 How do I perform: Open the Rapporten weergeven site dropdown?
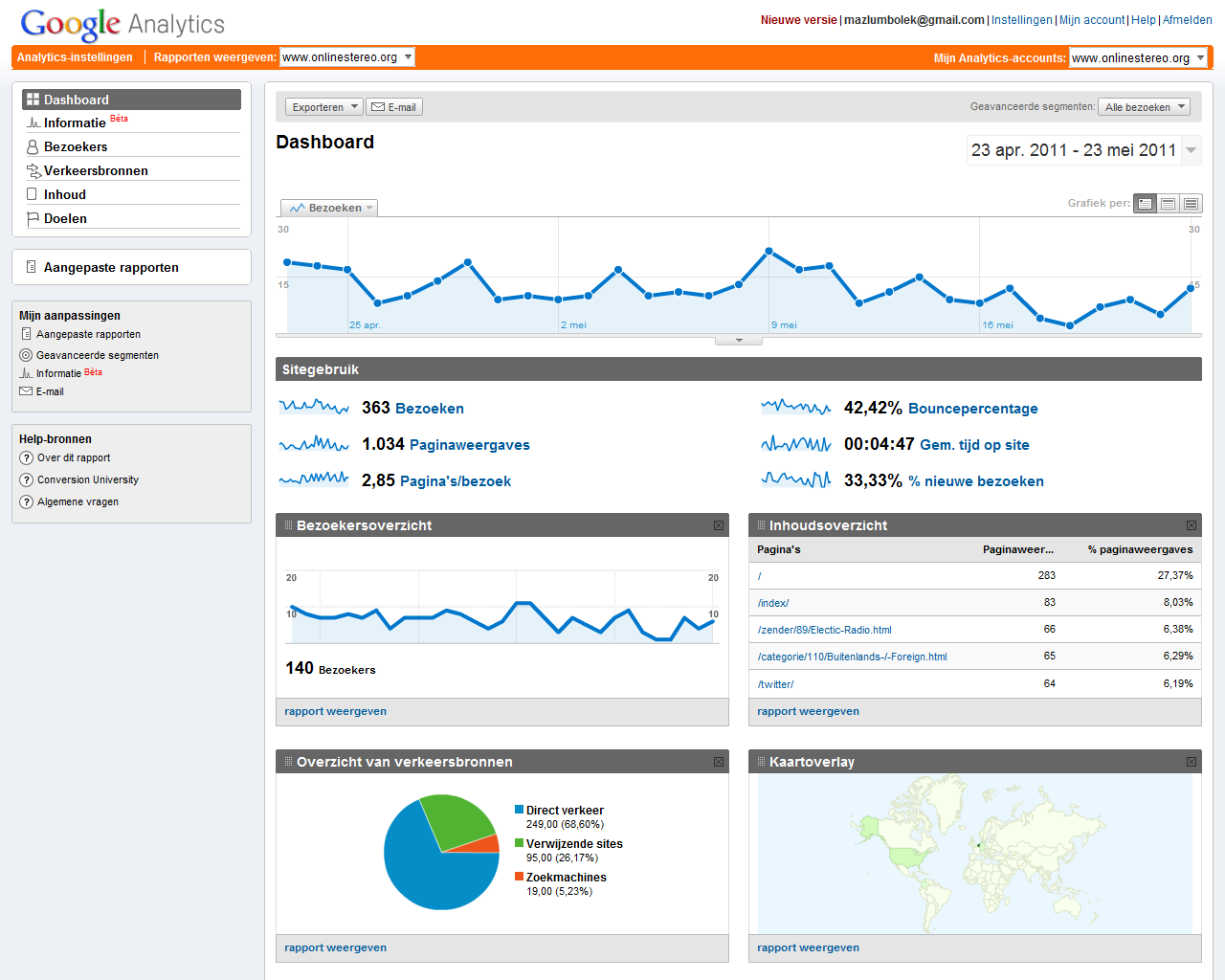pos(346,57)
